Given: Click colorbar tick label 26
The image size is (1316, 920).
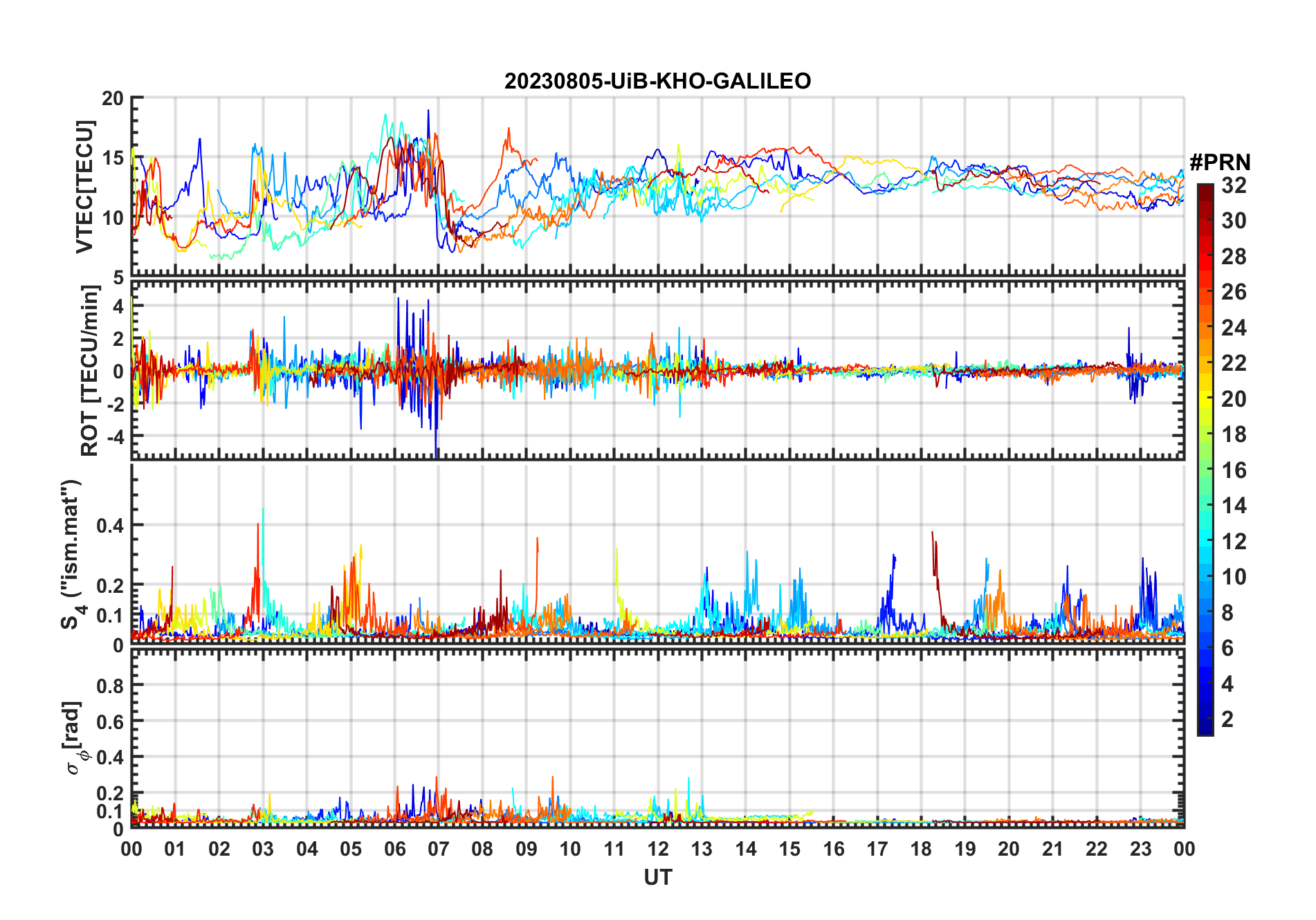Looking at the screenshot, I should [1234, 292].
